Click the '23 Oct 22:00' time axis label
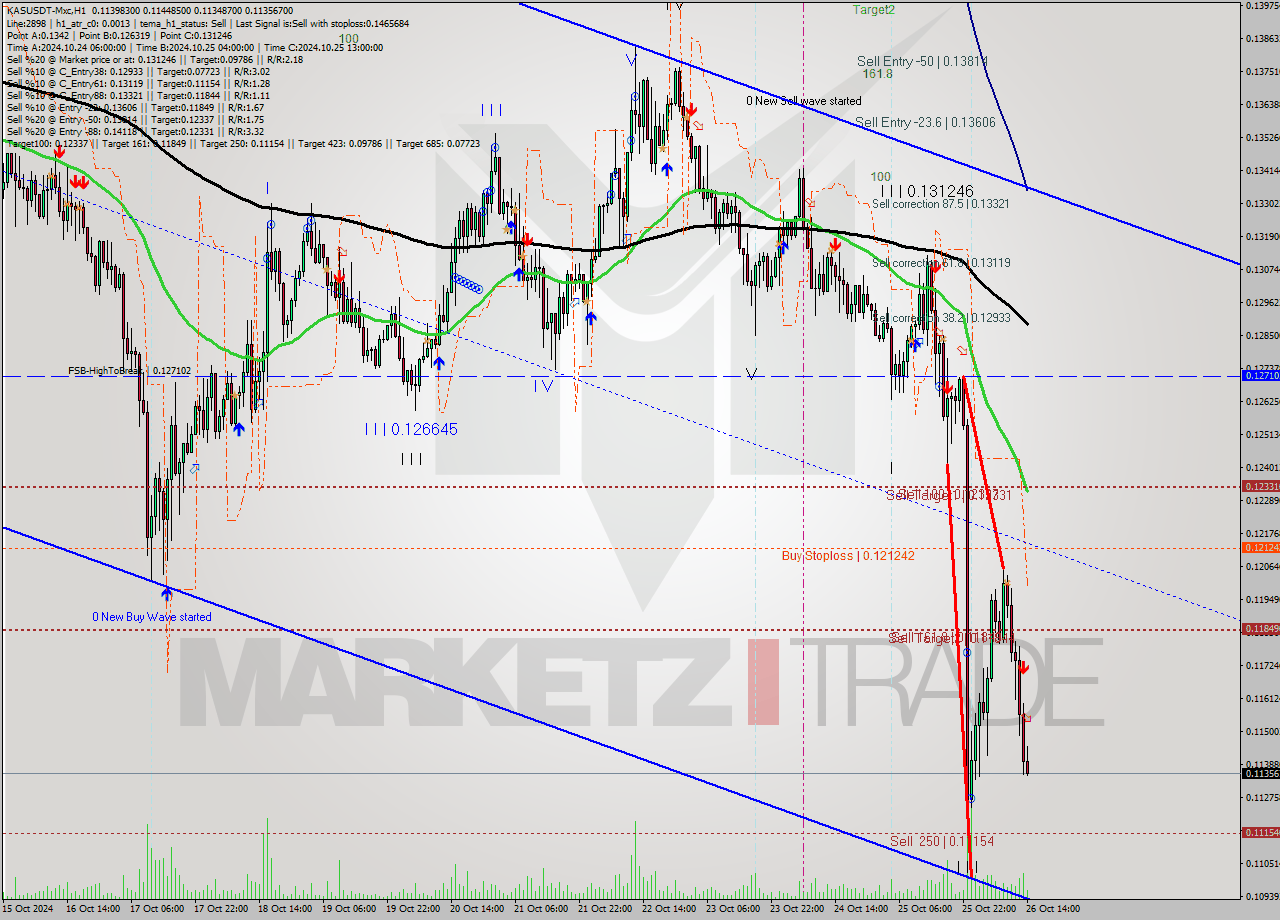Image resolution: width=1280 pixels, height=920 pixels. [797, 909]
